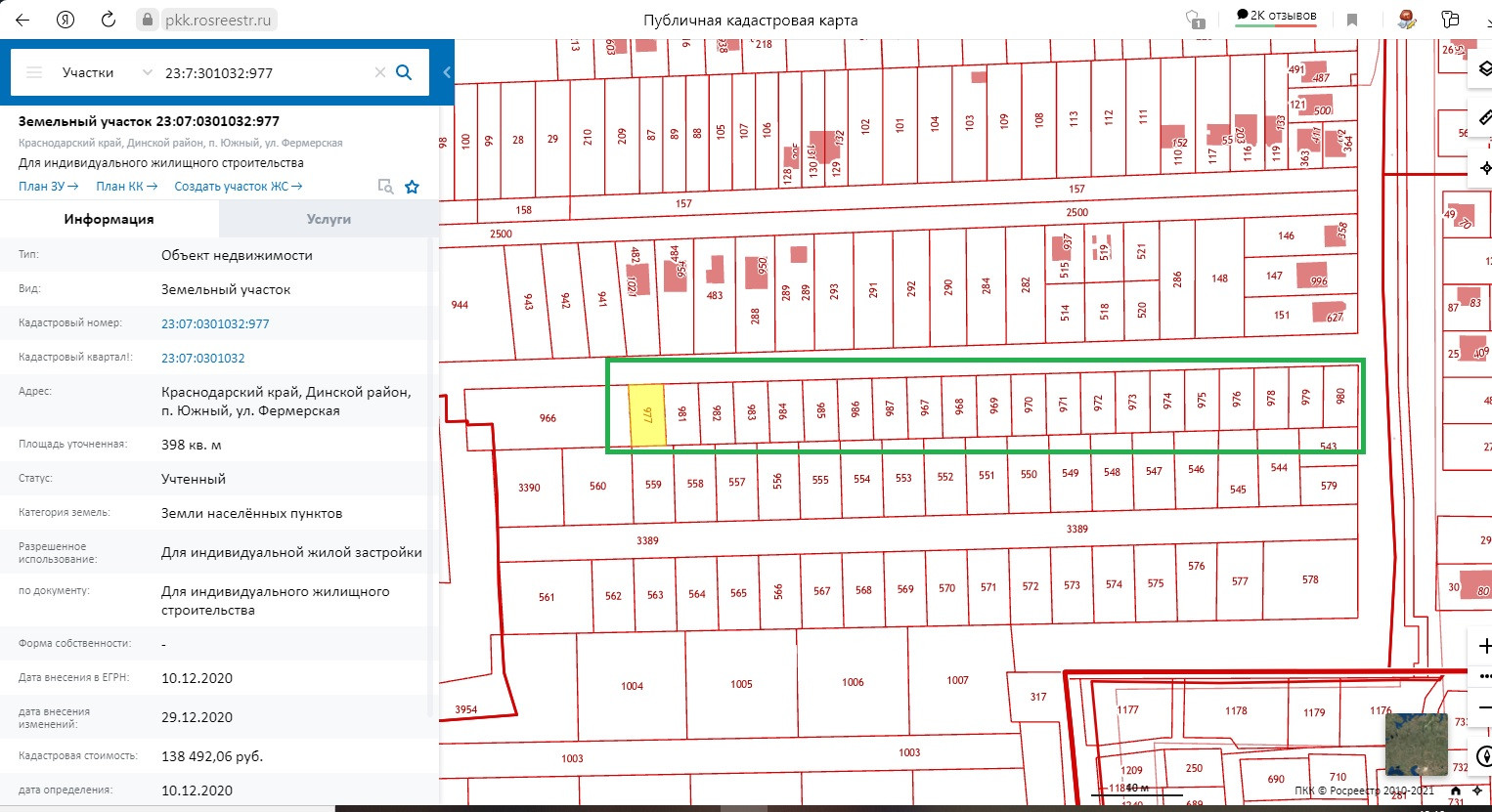Open cadastral number link 23:07:0301032:977

(215, 323)
